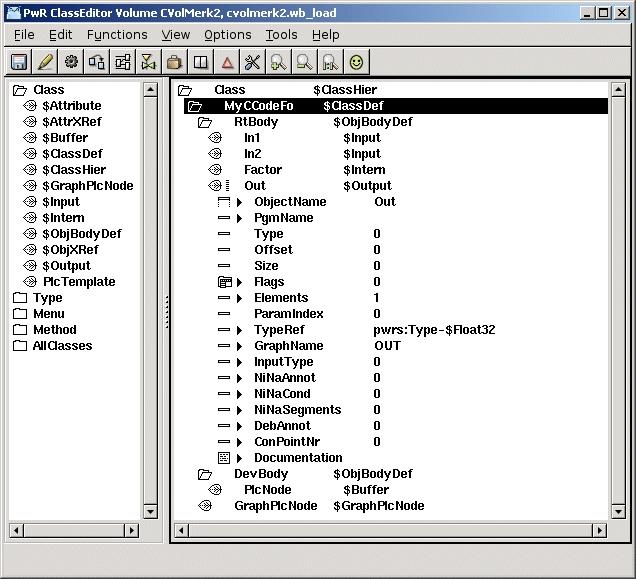Viewport: 636px width, 579px height.
Task: Click up arrow of palette vertical scrollbar
Action: pos(150,90)
